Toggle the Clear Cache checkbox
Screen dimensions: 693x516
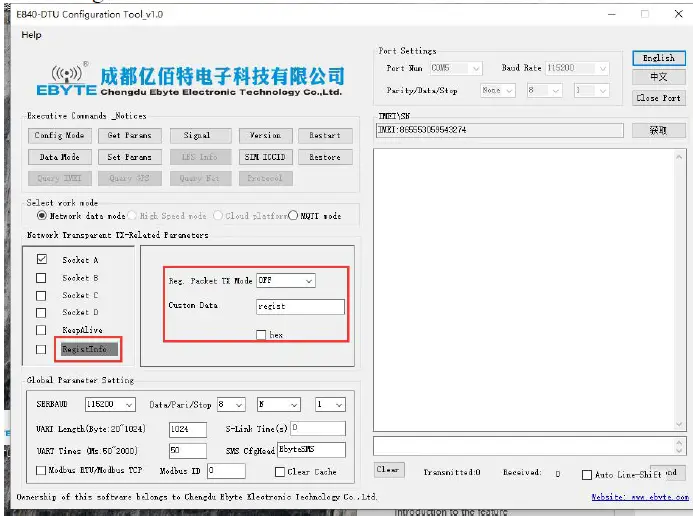pos(280,472)
